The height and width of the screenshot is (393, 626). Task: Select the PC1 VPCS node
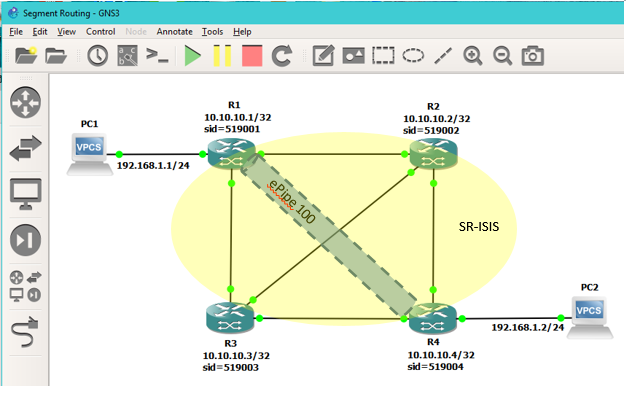89,154
